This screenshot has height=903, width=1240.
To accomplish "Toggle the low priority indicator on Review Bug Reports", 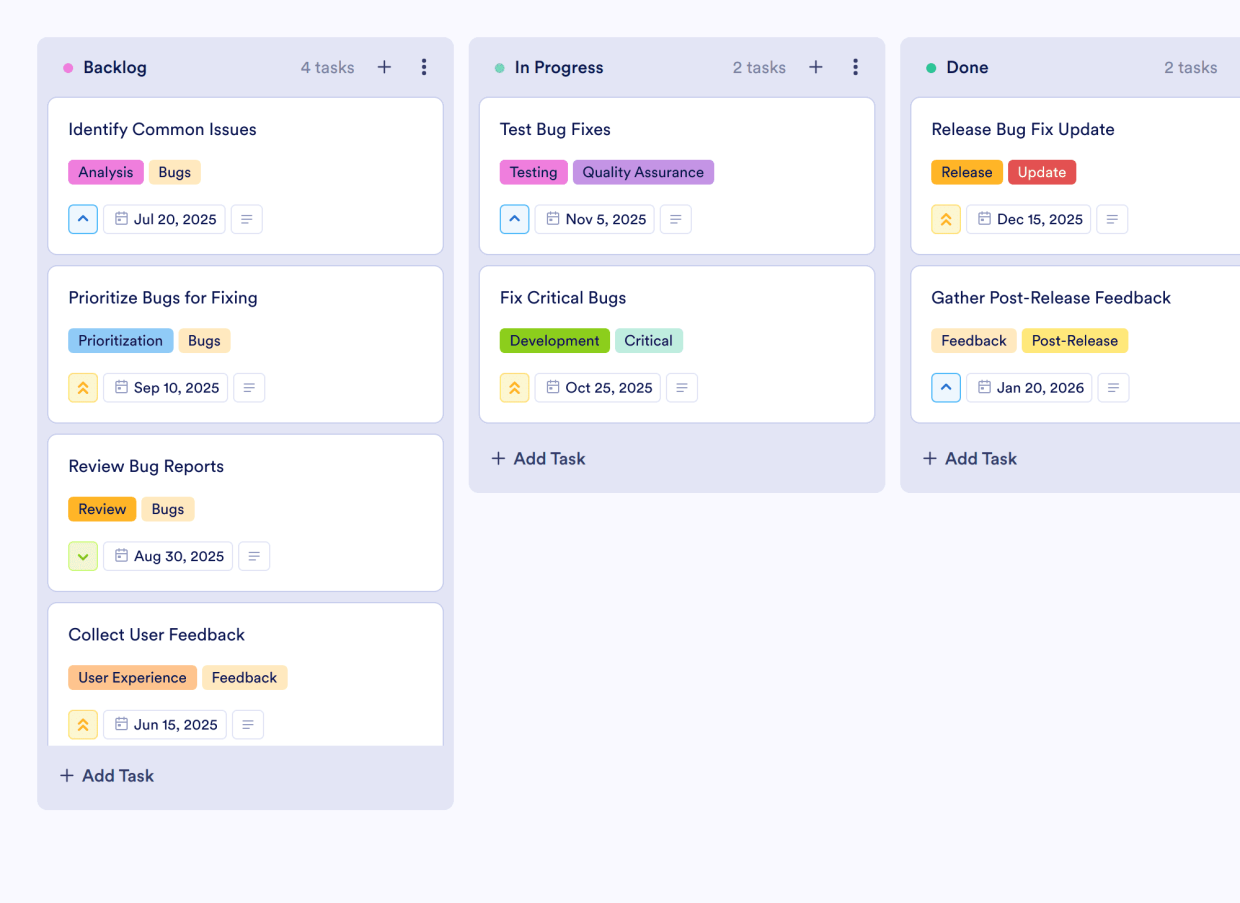I will 83,556.
